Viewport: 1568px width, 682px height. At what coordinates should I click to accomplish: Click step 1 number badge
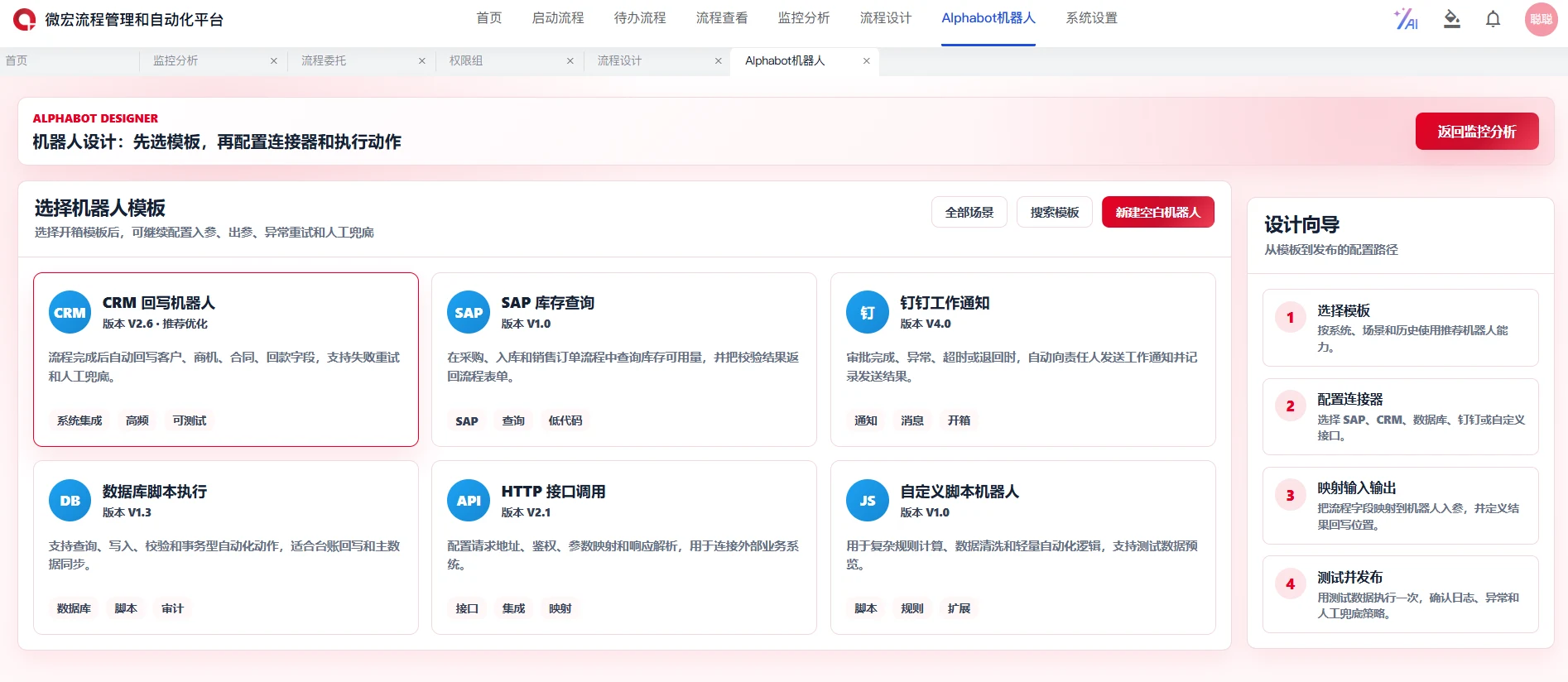1290,317
